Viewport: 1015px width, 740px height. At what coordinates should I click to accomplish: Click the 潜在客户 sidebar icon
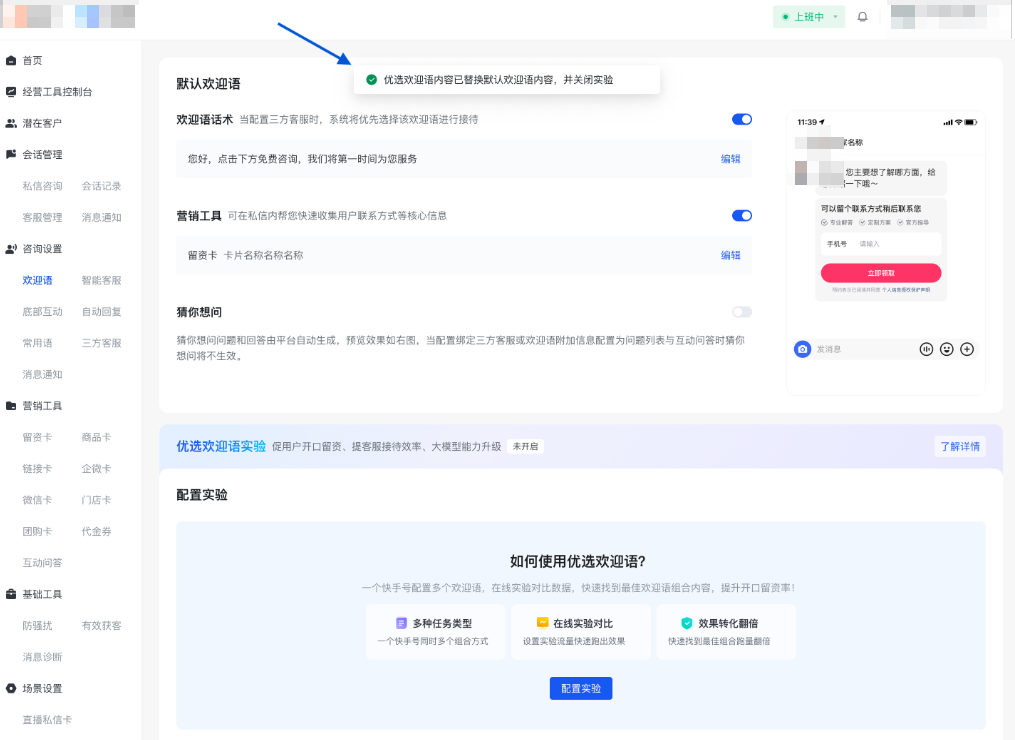point(12,123)
